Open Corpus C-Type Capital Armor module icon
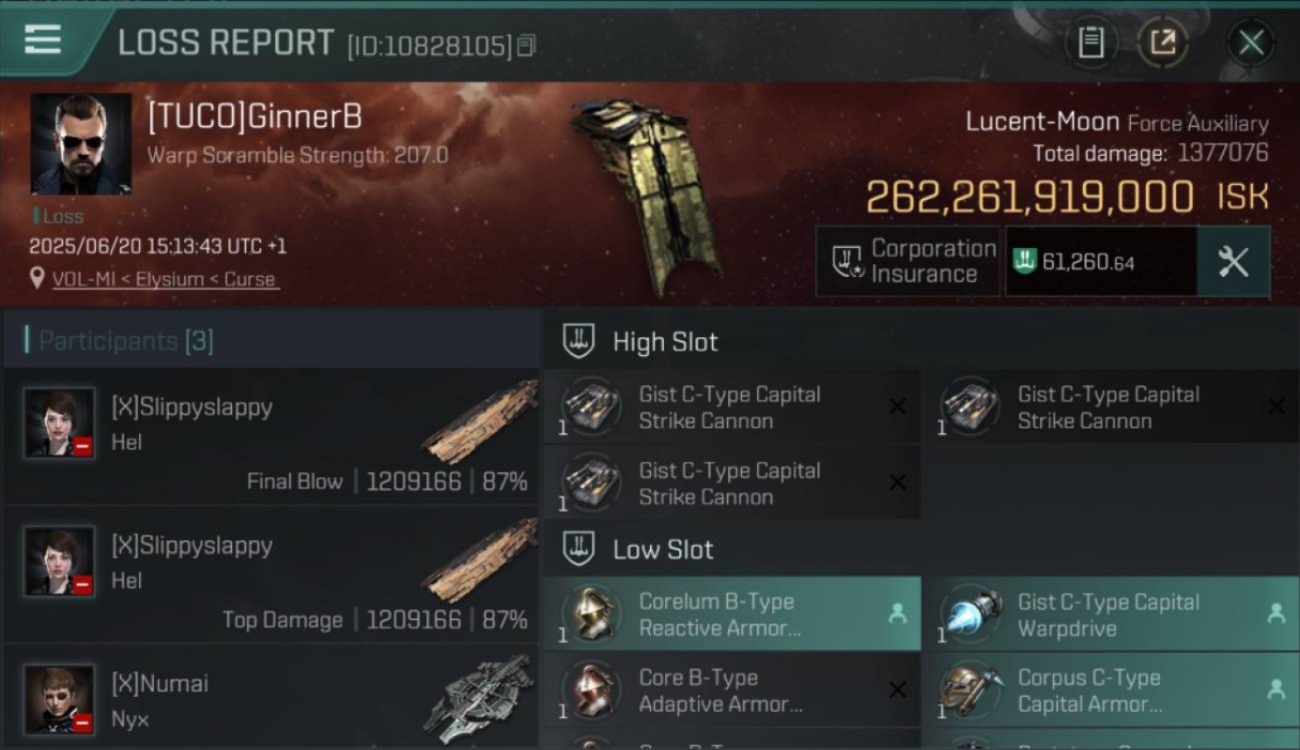Screen dimensions: 1300x750 tap(971, 690)
